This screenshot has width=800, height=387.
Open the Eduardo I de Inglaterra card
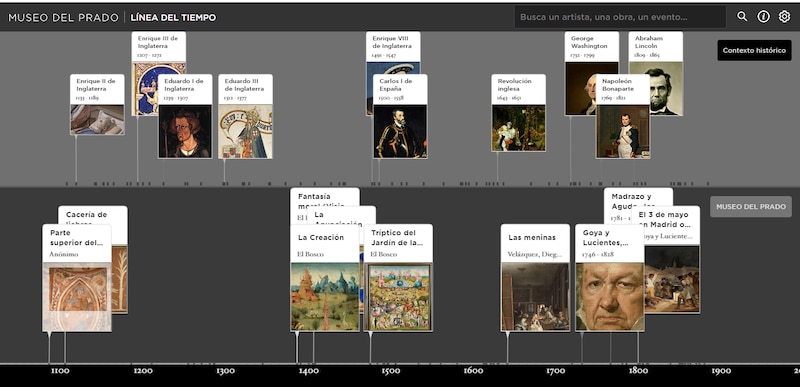[185, 116]
